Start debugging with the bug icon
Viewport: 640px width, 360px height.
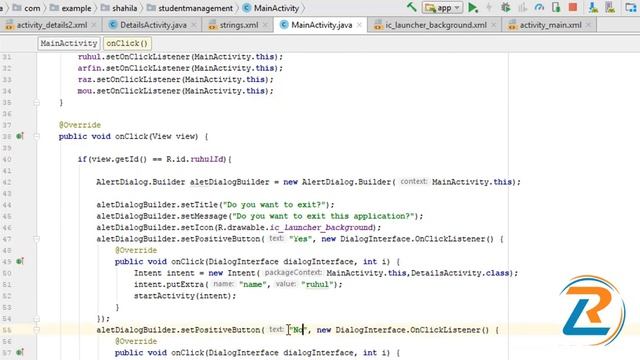pos(505,7)
